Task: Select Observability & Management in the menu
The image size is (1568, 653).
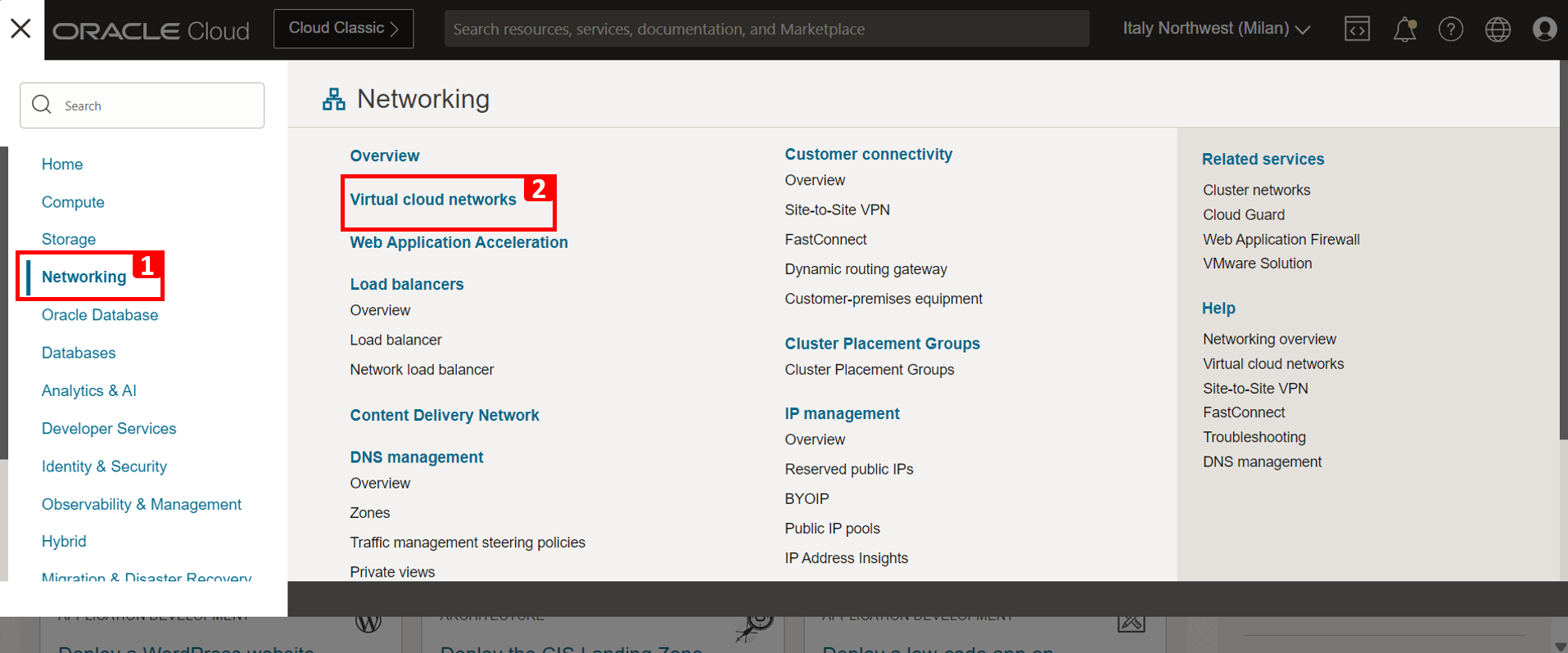Action: 142,504
